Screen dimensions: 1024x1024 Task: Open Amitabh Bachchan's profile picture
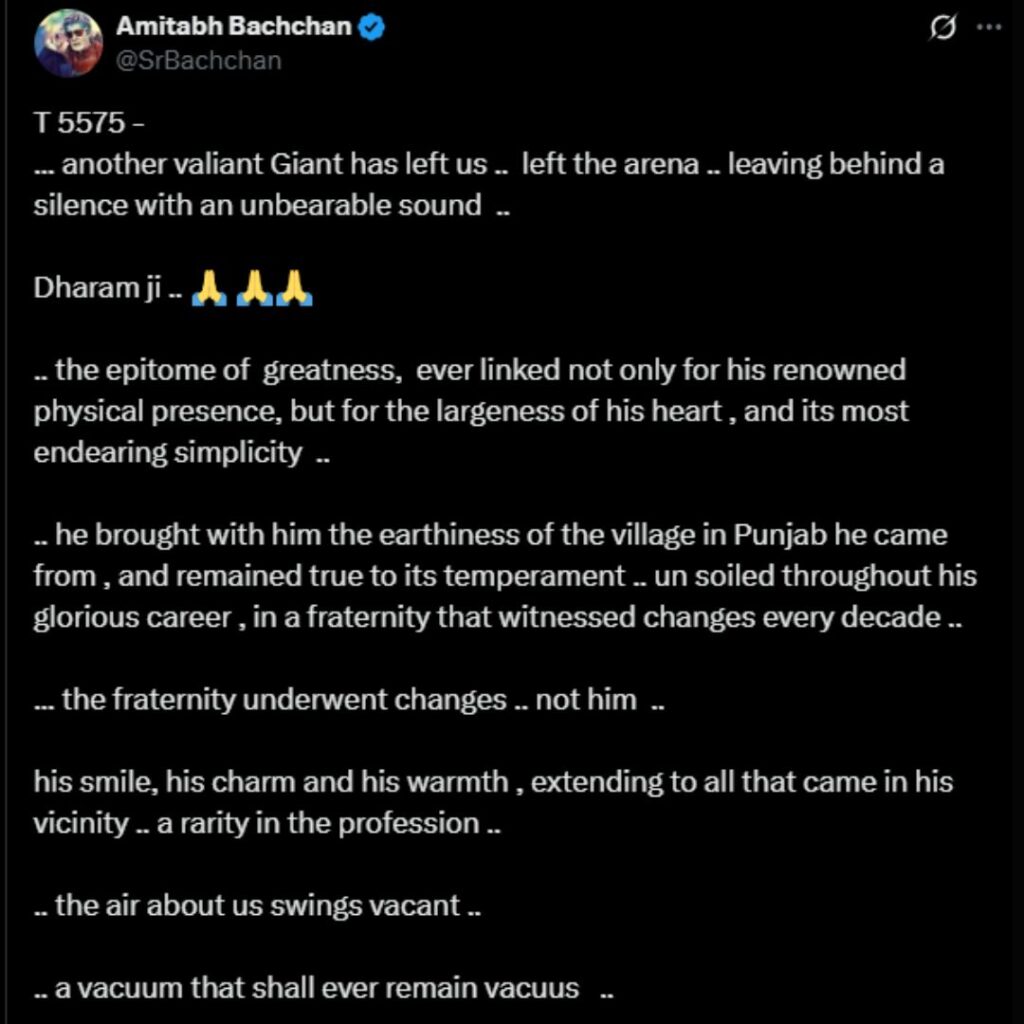pos(68,46)
